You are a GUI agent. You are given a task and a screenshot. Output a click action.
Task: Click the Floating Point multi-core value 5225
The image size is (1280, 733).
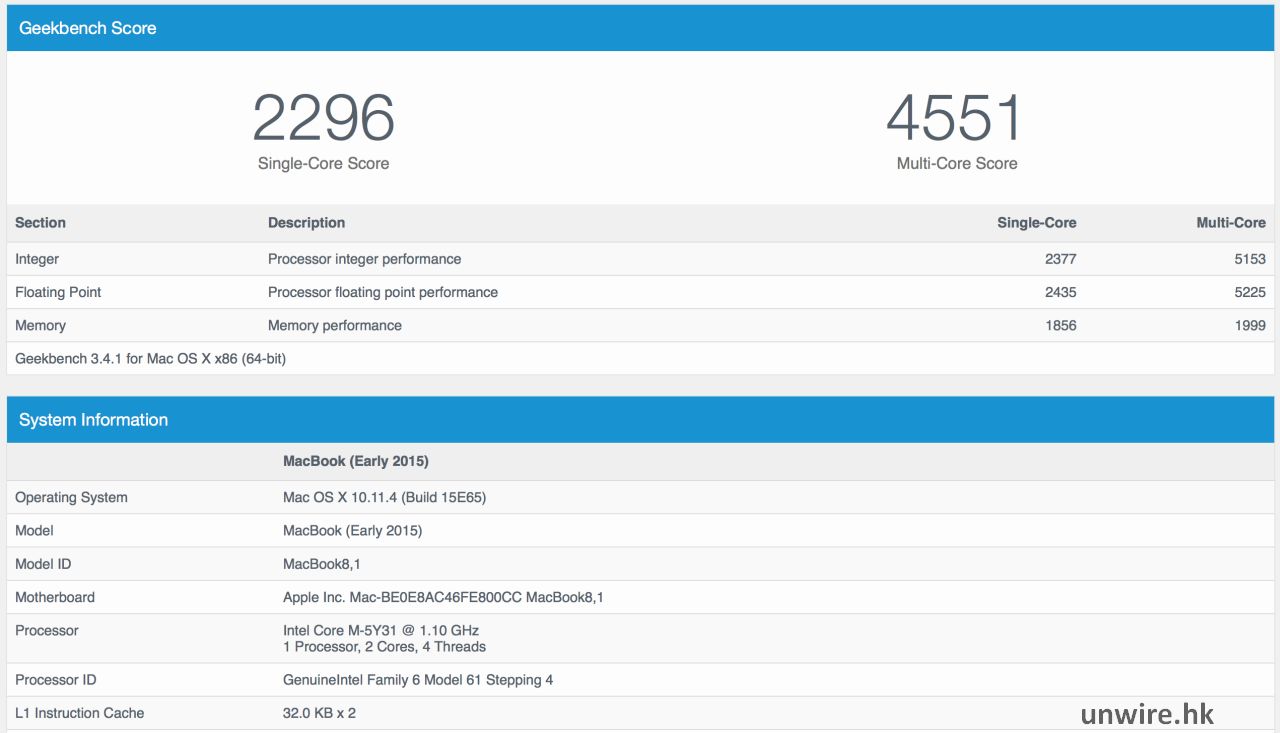[x=1249, y=292]
